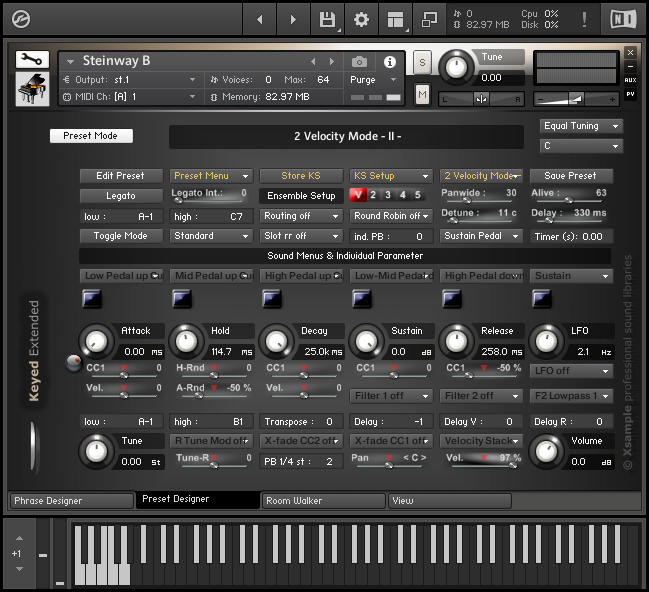Click the Transpose value field

(x=301, y=422)
